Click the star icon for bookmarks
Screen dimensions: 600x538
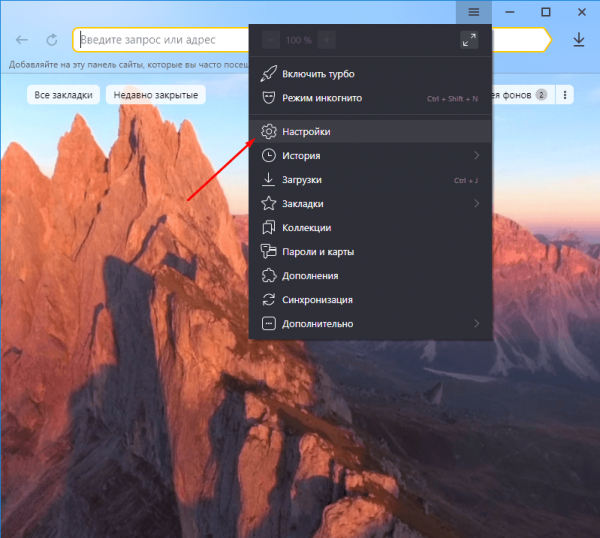pyautogui.click(x=269, y=203)
